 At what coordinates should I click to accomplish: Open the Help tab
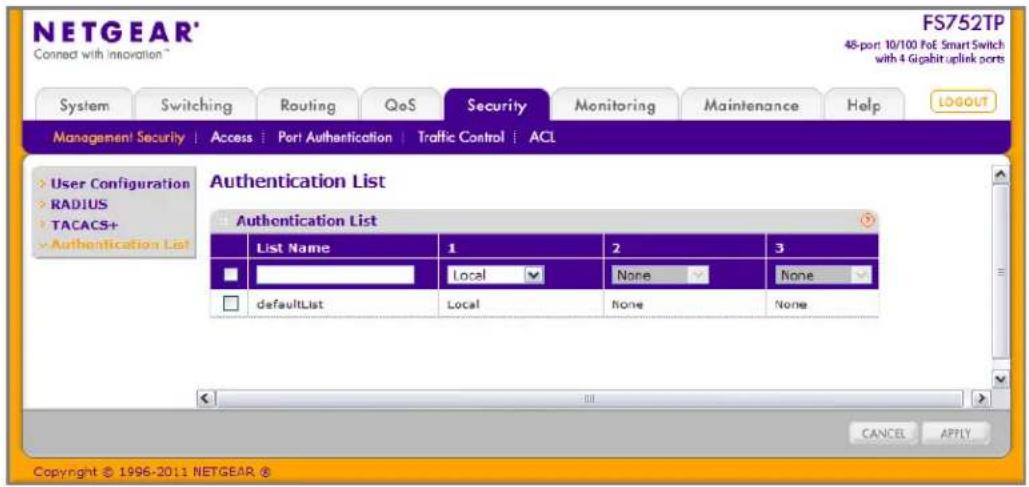864,105
